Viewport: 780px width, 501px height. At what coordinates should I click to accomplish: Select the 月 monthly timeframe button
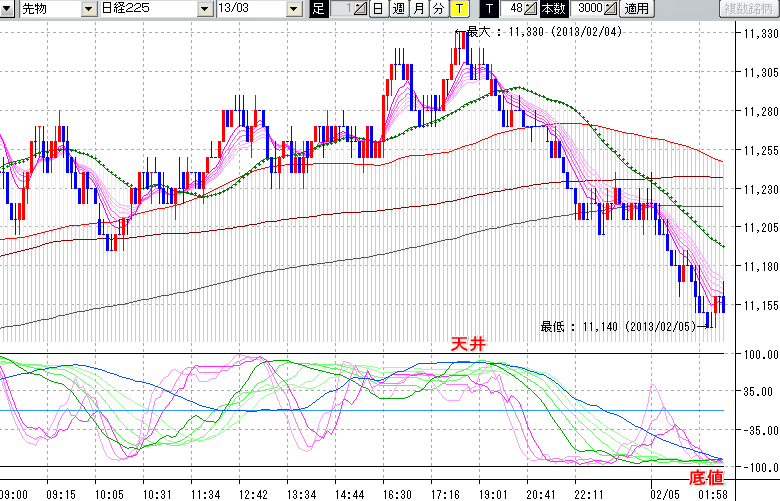(418, 9)
